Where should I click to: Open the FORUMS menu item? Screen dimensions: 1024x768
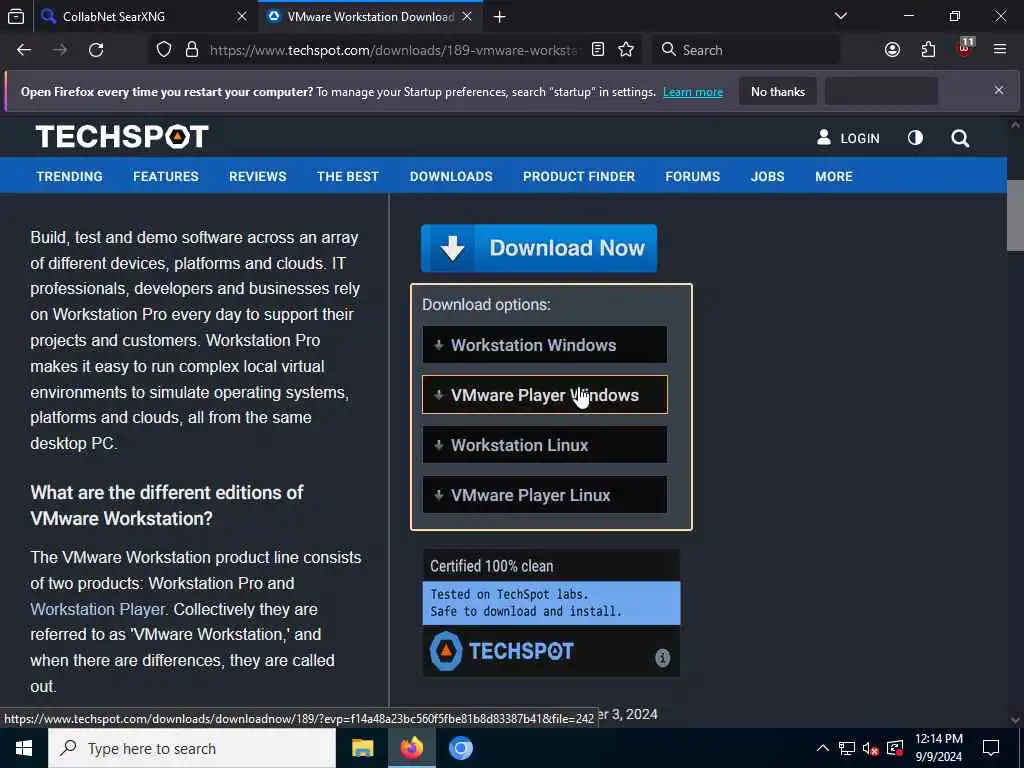point(692,176)
